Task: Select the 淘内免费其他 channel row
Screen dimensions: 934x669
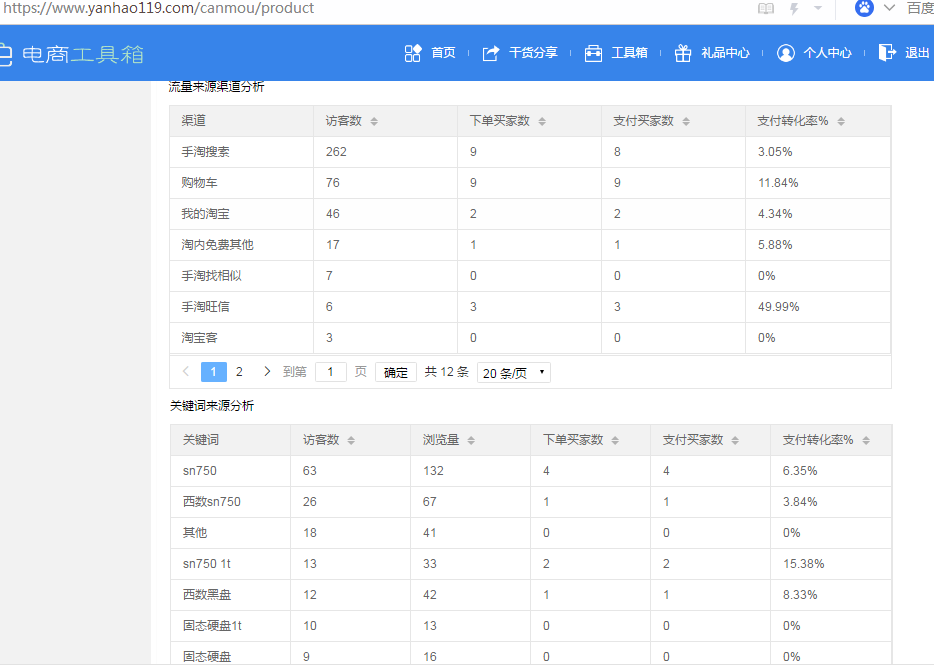Action: [530, 245]
